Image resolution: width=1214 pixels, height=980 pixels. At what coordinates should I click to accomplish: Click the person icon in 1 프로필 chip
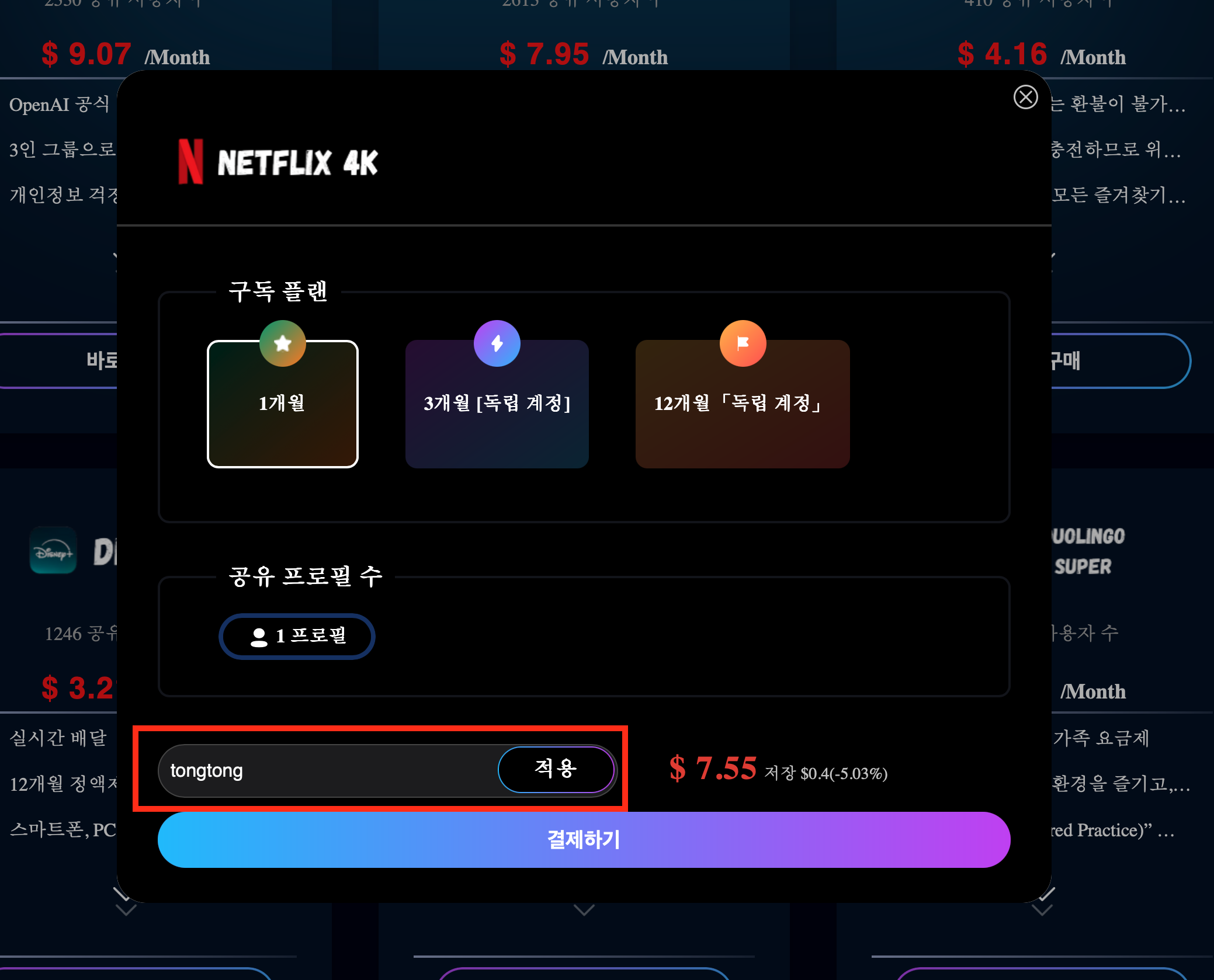click(259, 637)
